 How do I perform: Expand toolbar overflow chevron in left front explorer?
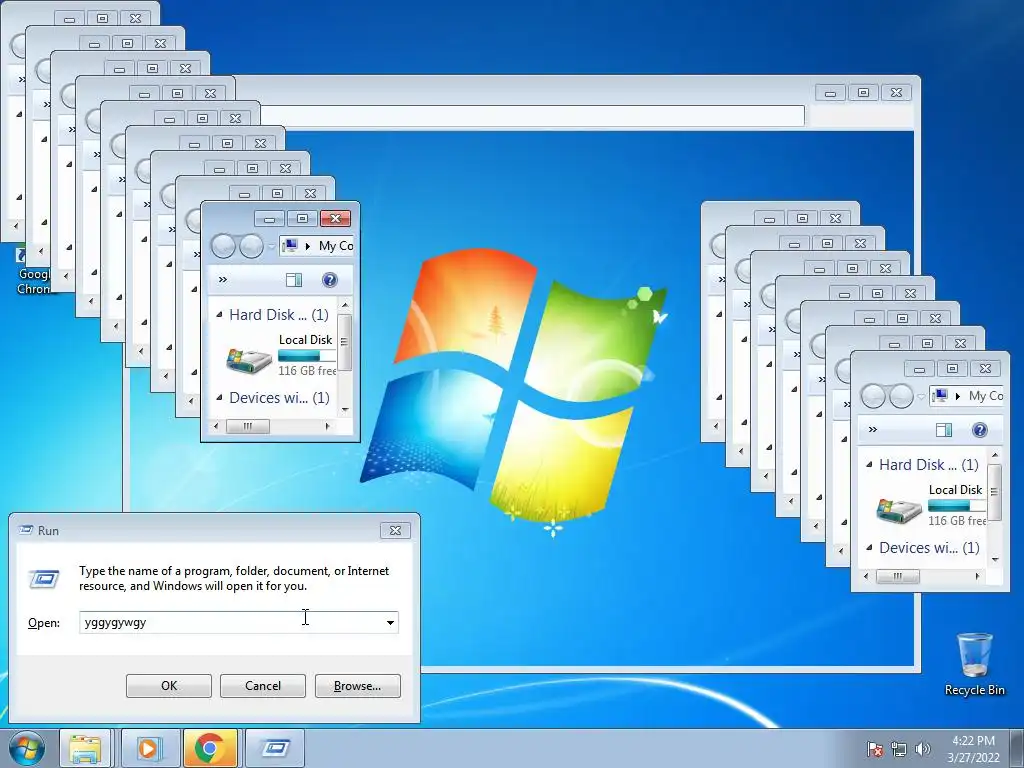coord(223,280)
